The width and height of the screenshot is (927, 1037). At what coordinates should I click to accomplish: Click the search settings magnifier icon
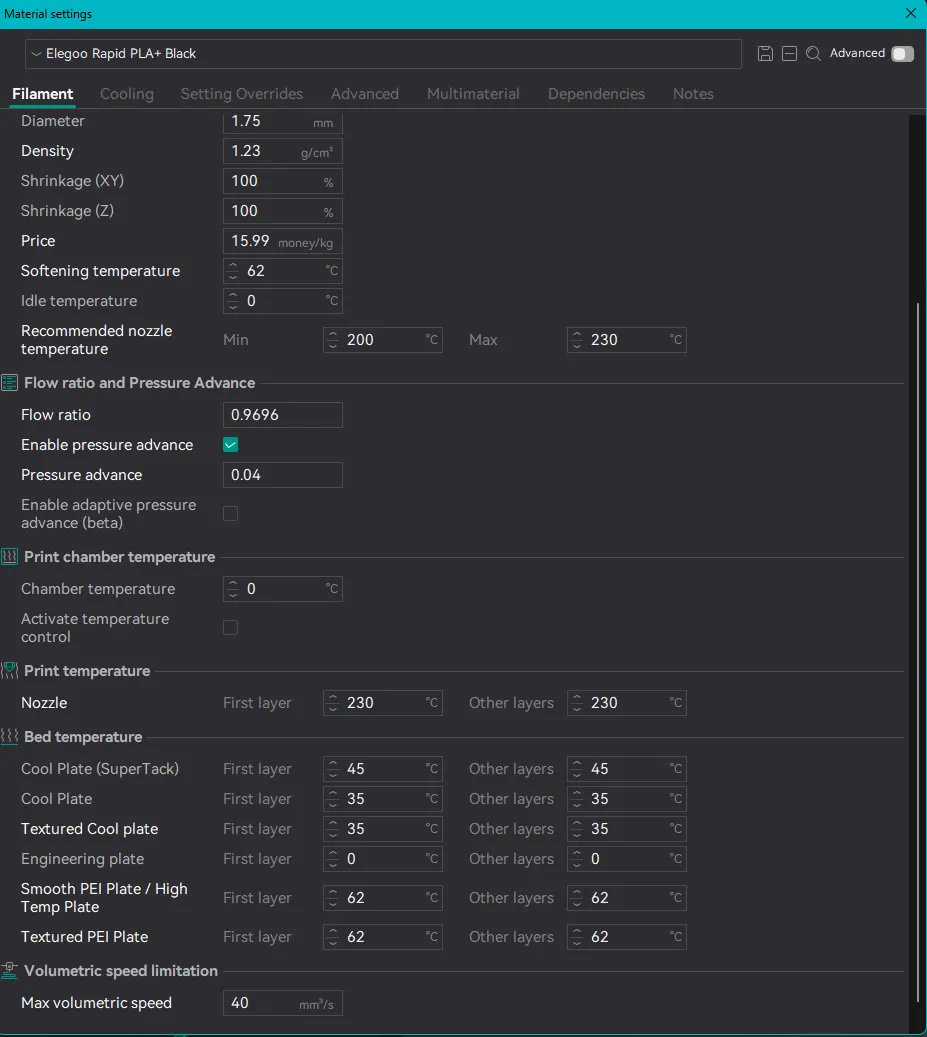(x=813, y=54)
